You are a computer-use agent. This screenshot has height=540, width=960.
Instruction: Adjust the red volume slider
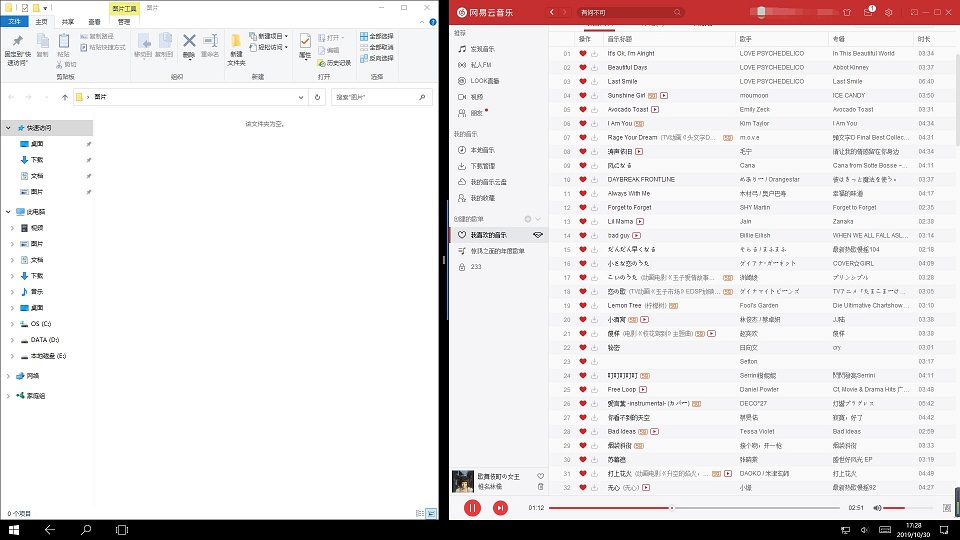tap(906, 508)
